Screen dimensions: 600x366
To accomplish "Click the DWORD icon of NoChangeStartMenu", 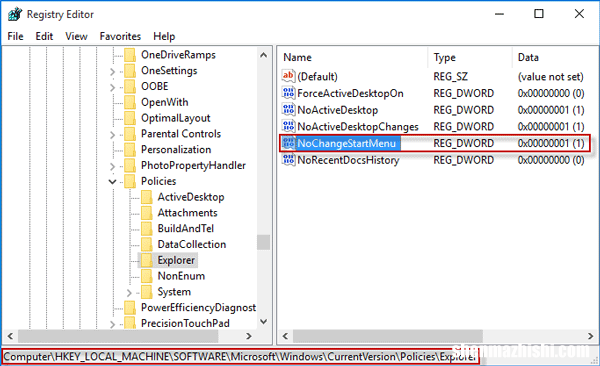I will [x=288, y=143].
